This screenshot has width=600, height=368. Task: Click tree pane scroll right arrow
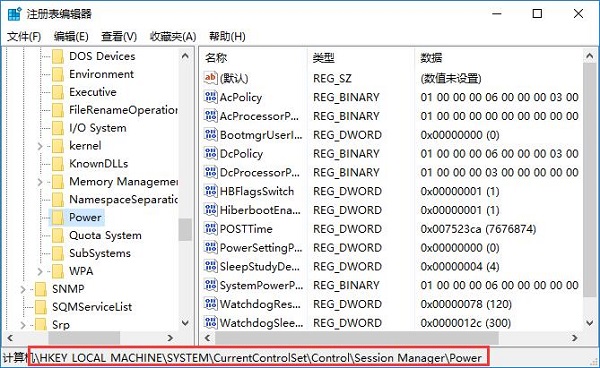170,338
